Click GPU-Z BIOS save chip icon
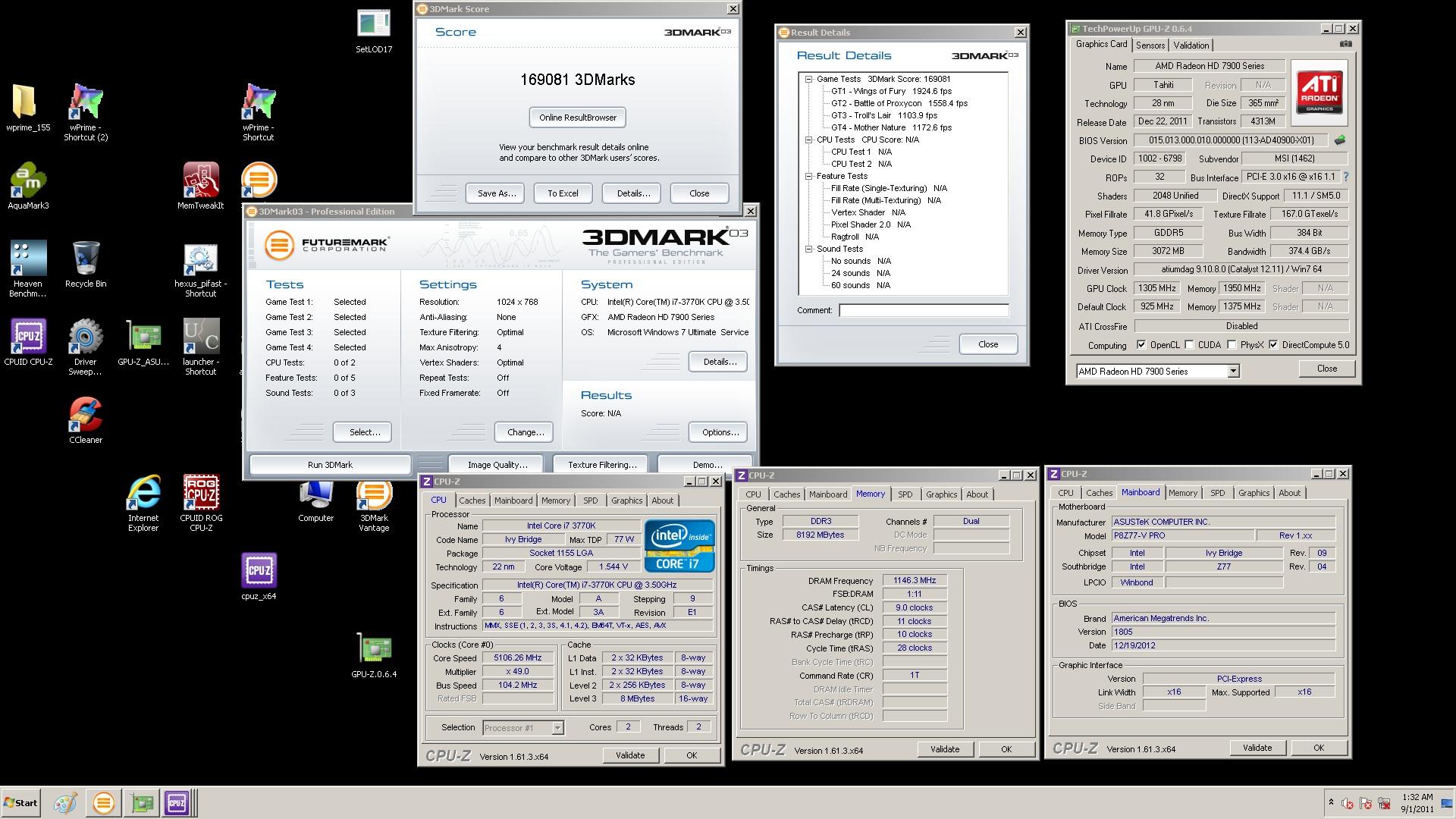Viewport: 1456px width, 819px height. 1340,140
